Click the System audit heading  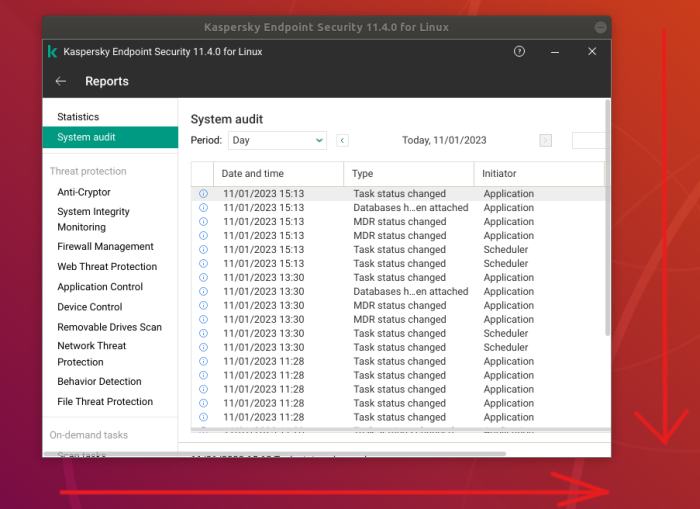pos(227,119)
